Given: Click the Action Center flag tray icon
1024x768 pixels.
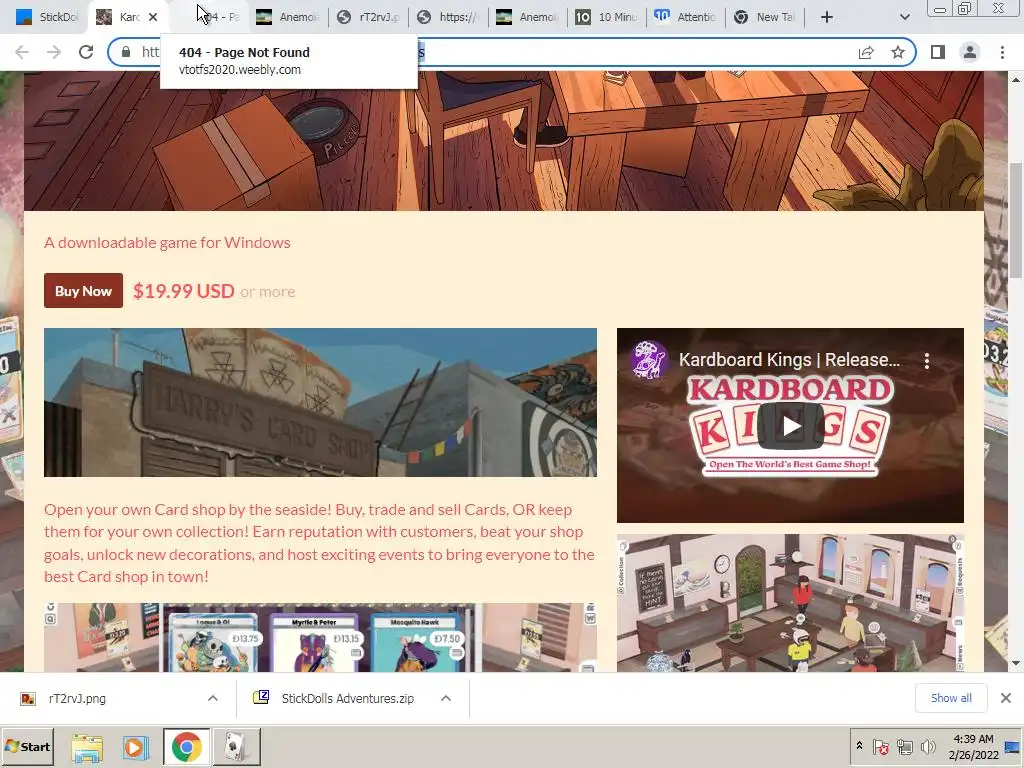Looking at the screenshot, I should [x=880, y=746].
